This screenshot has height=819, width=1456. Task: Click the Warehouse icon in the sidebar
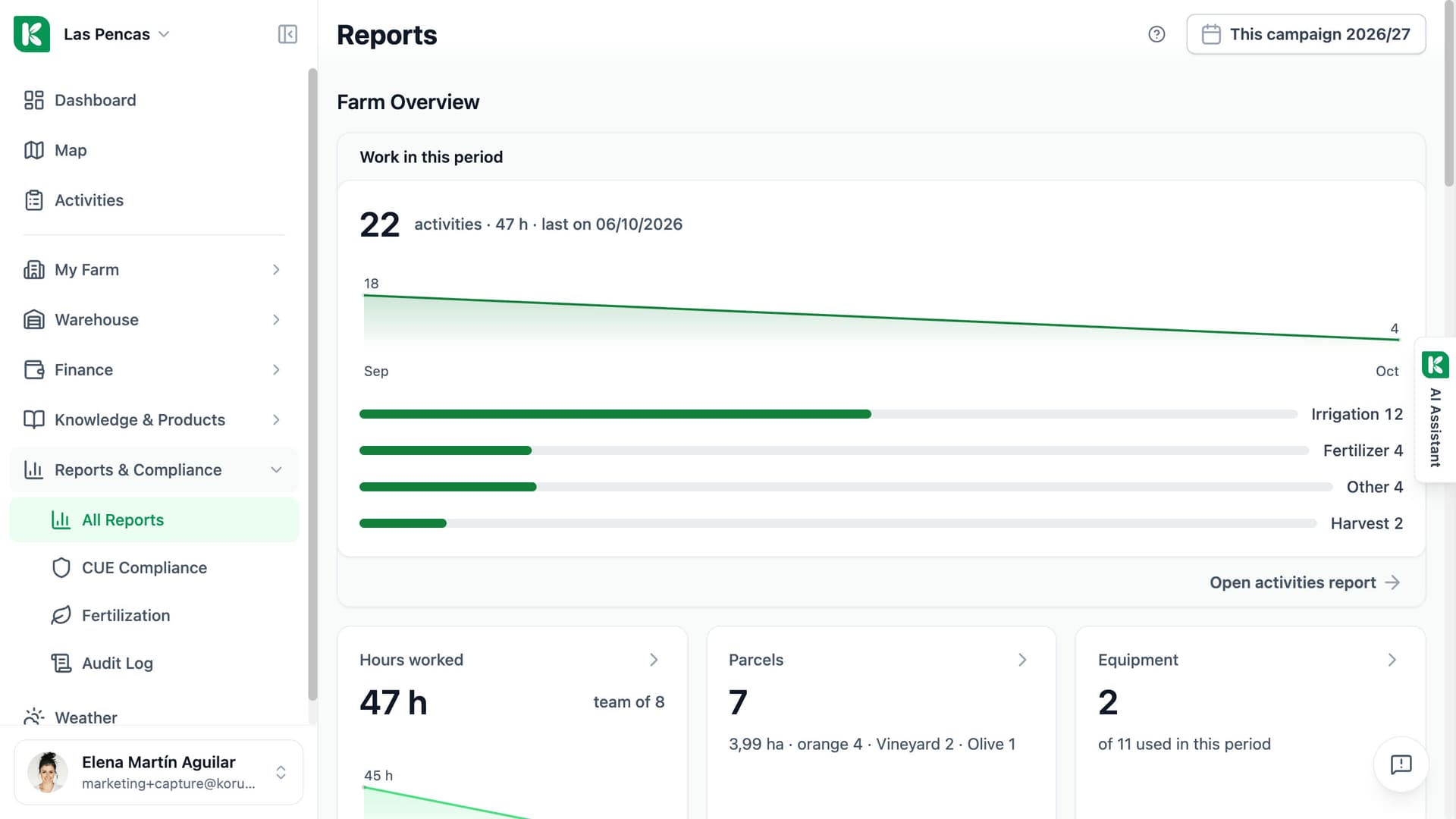(34, 320)
